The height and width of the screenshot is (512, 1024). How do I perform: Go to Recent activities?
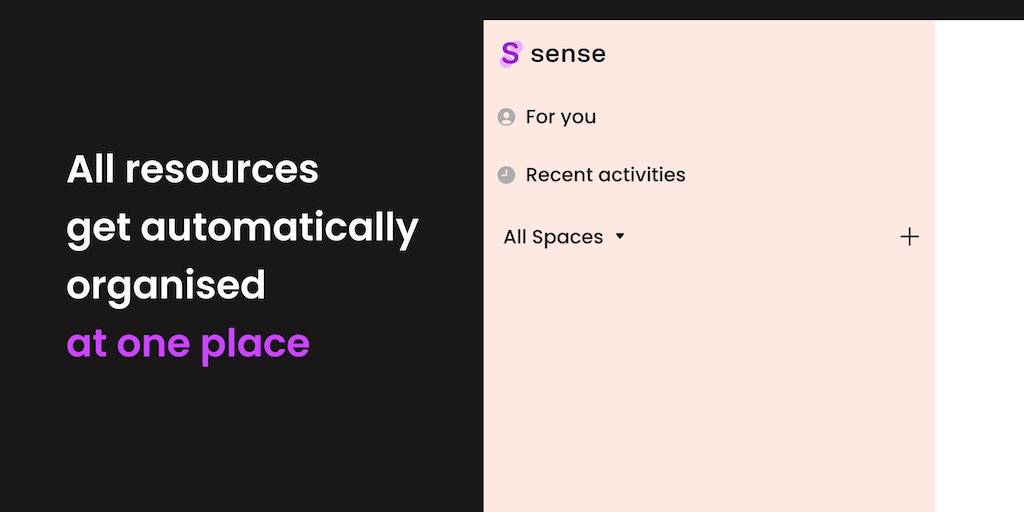coord(605,175)
